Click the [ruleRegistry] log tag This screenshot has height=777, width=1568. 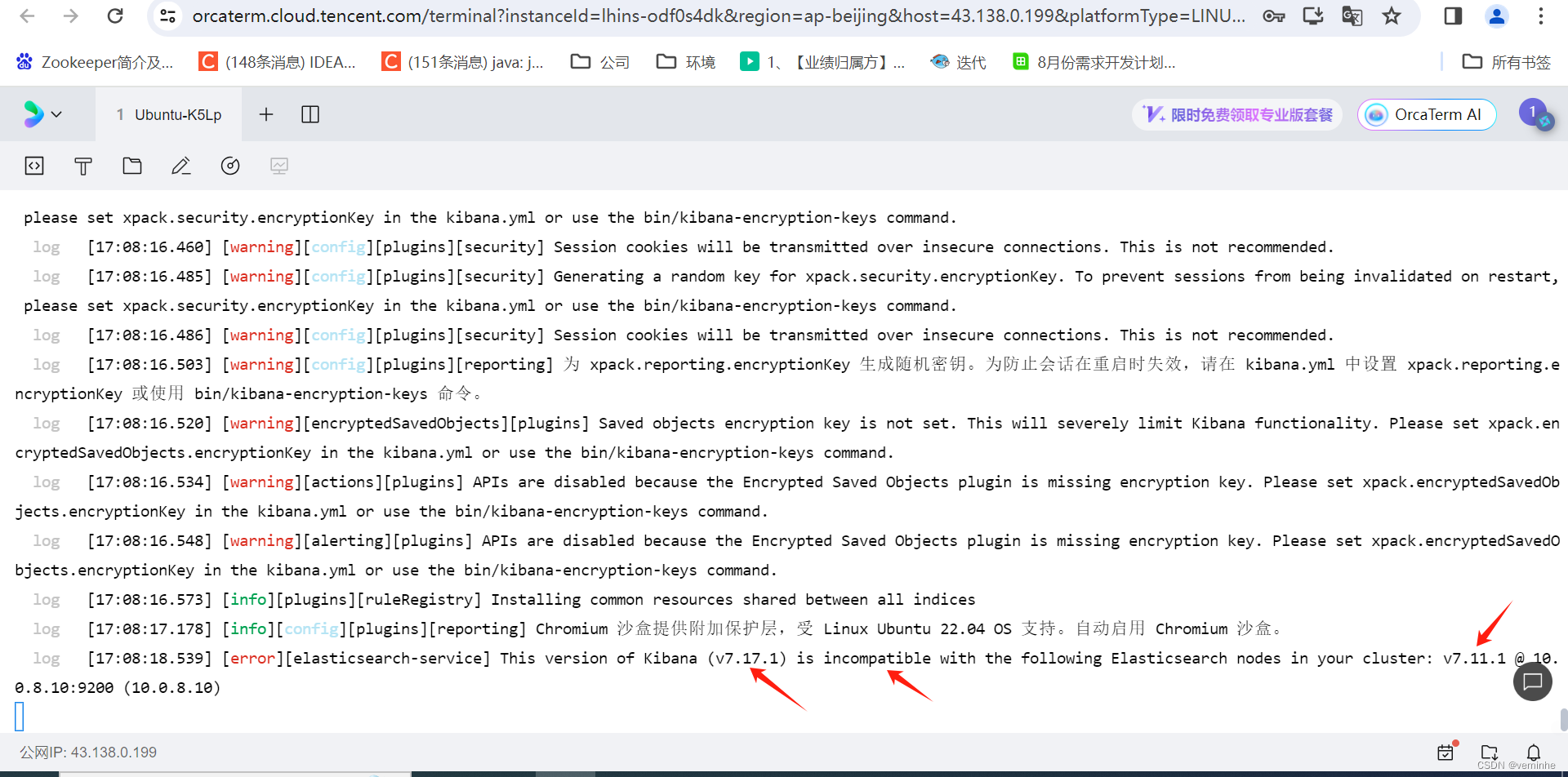click(419, 600)
